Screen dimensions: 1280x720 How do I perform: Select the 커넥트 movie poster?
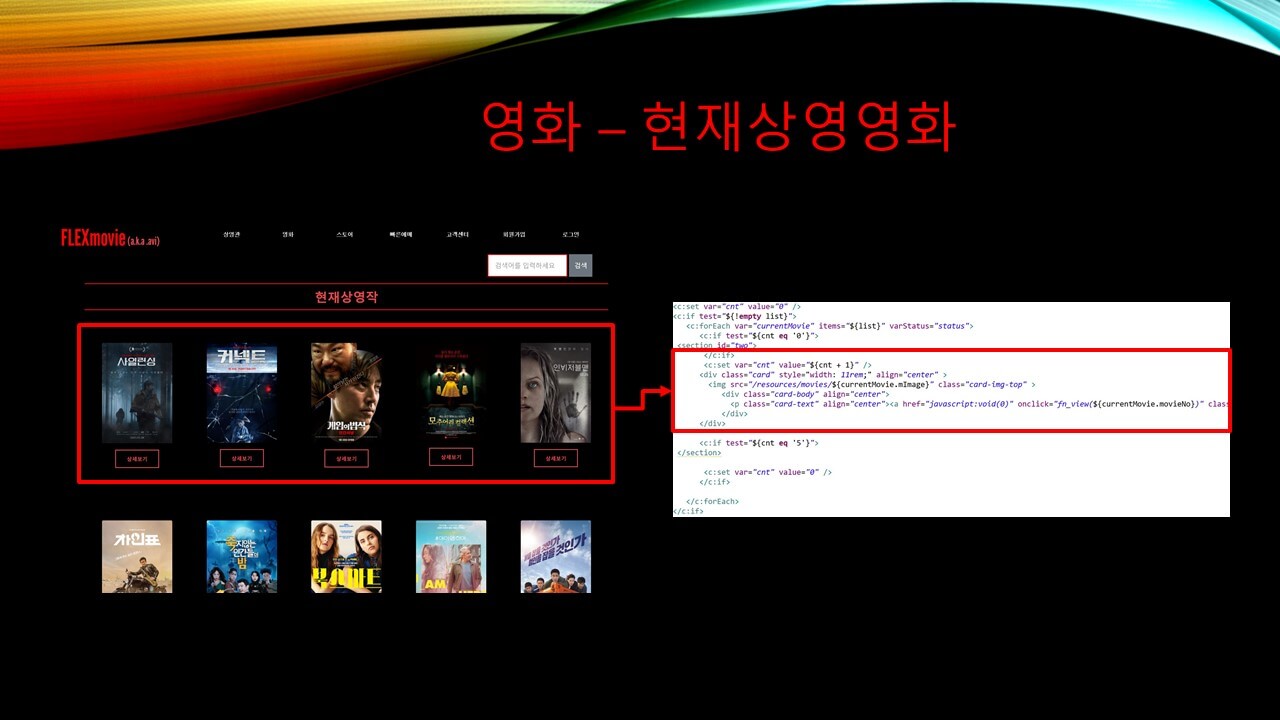point(242,393)
